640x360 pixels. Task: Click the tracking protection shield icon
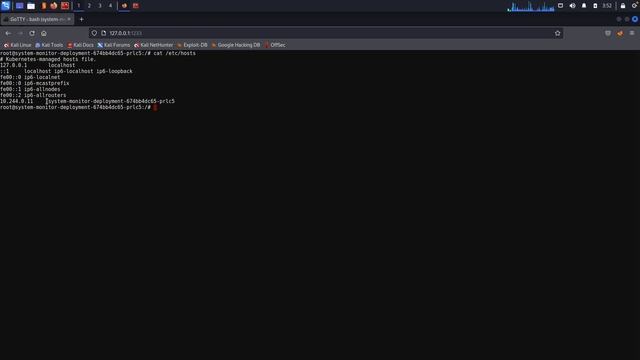[x=94, y=33]
